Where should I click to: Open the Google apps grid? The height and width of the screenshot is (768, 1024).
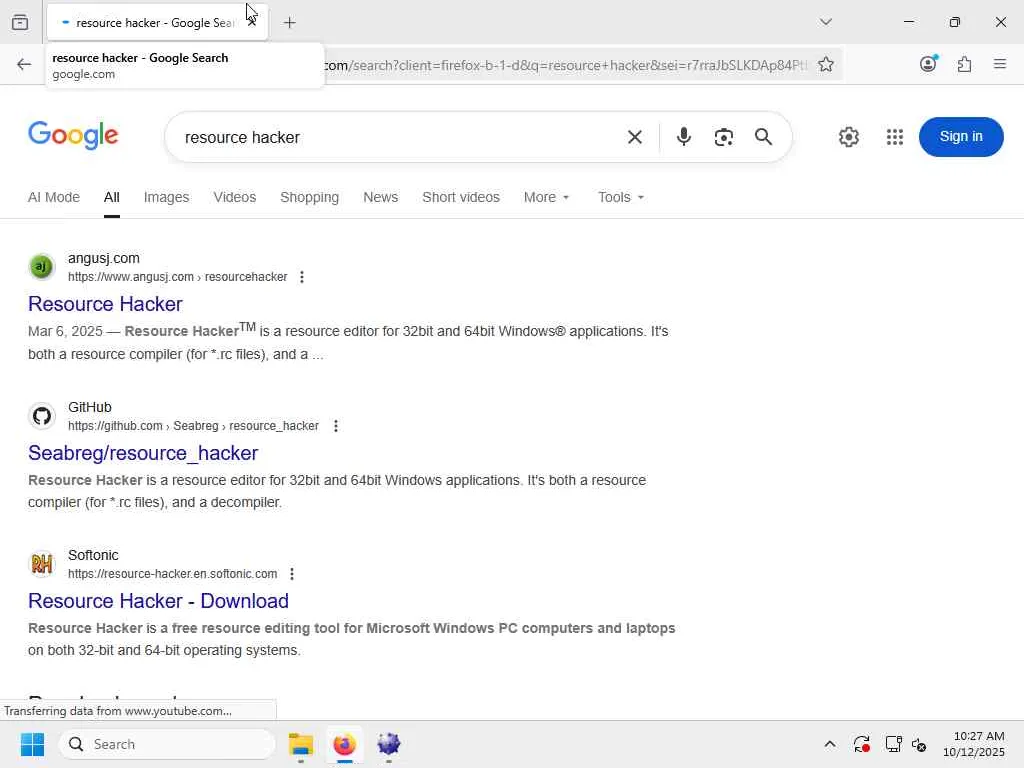point(895,137)
